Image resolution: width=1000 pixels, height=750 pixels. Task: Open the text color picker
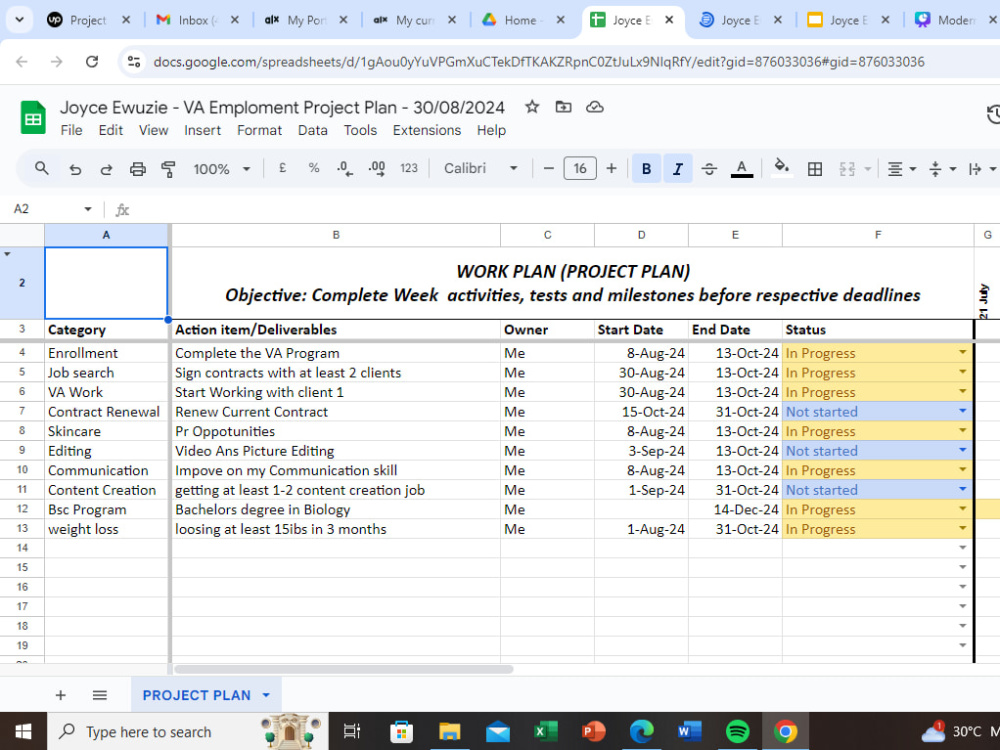pyautogui.click(x=741, y=169)
